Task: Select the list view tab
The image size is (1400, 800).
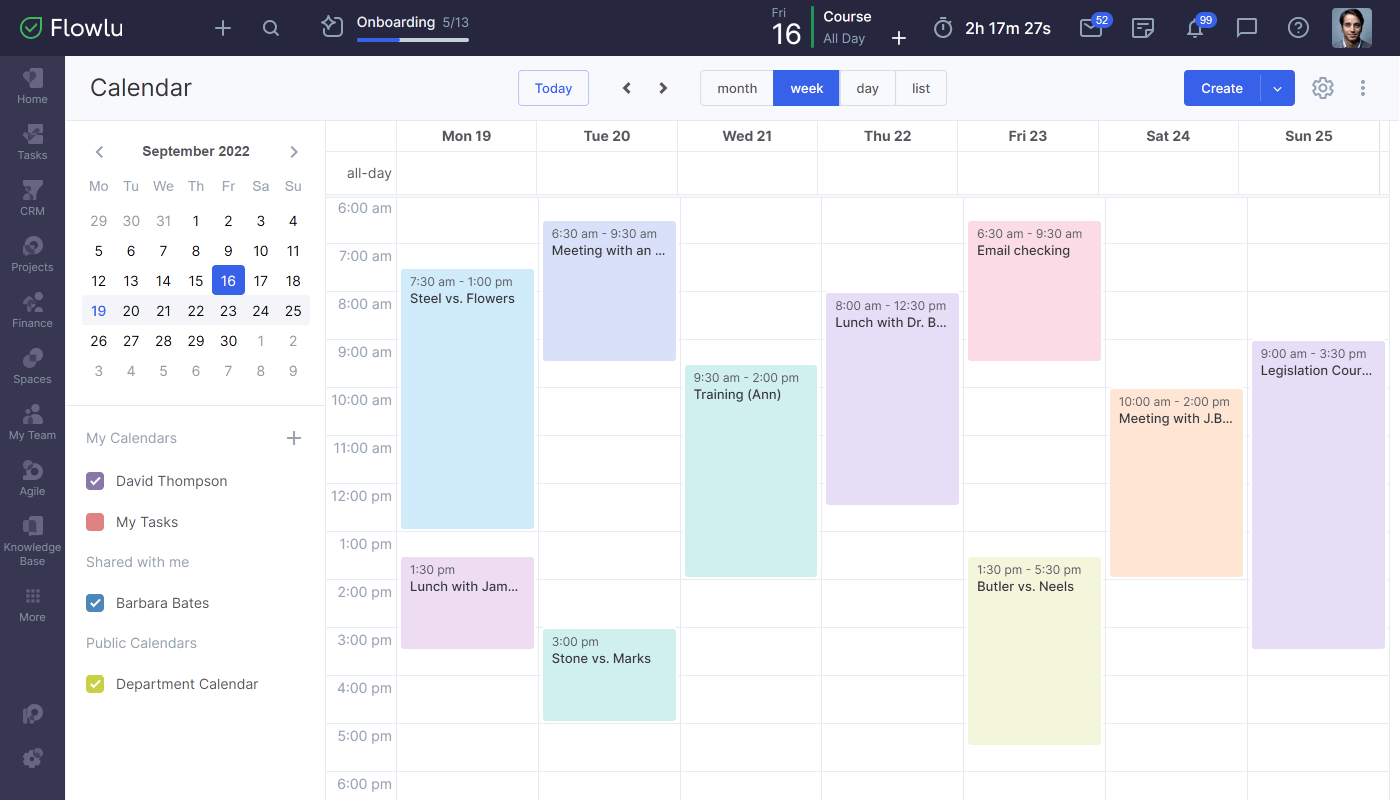Action: pyautogui.click(x=920, y=88)
